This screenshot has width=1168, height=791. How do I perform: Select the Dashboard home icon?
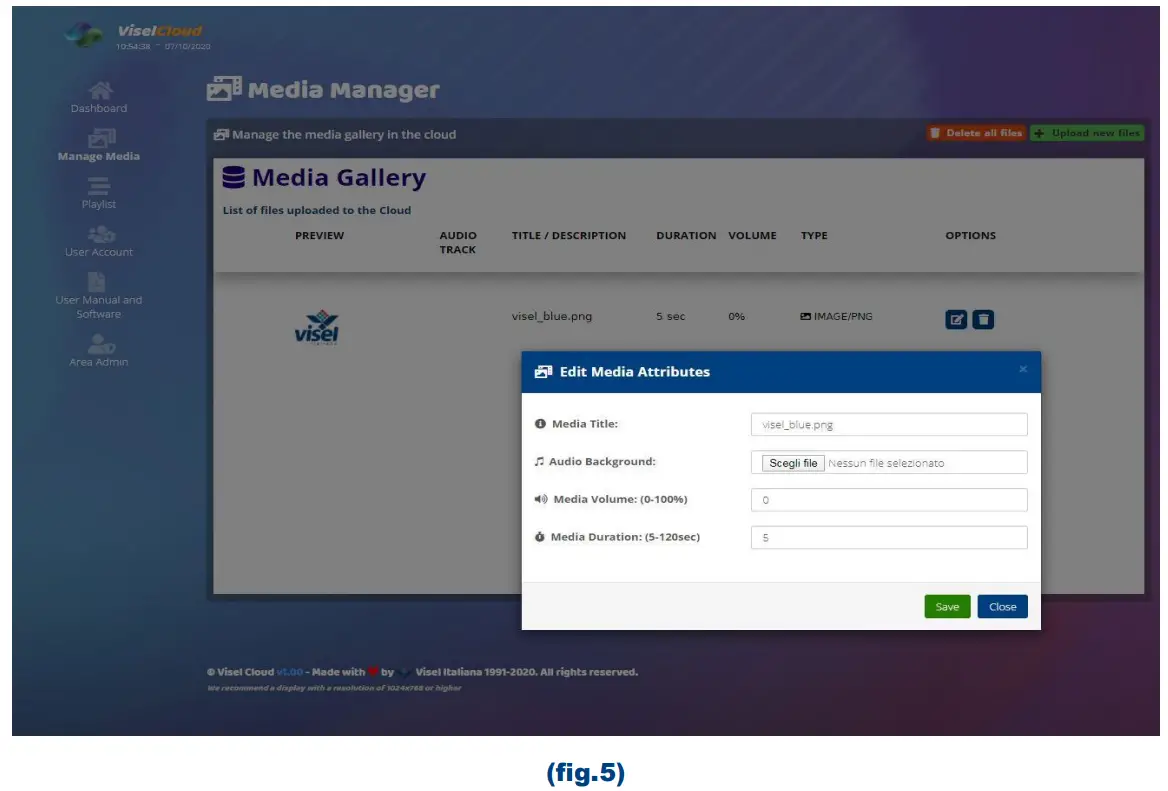coord(99,89)
